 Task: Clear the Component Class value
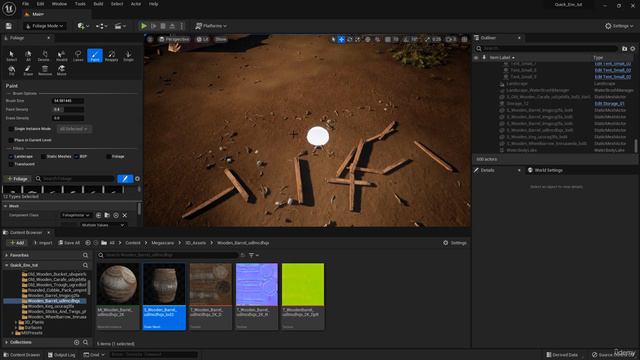(124, 215)
